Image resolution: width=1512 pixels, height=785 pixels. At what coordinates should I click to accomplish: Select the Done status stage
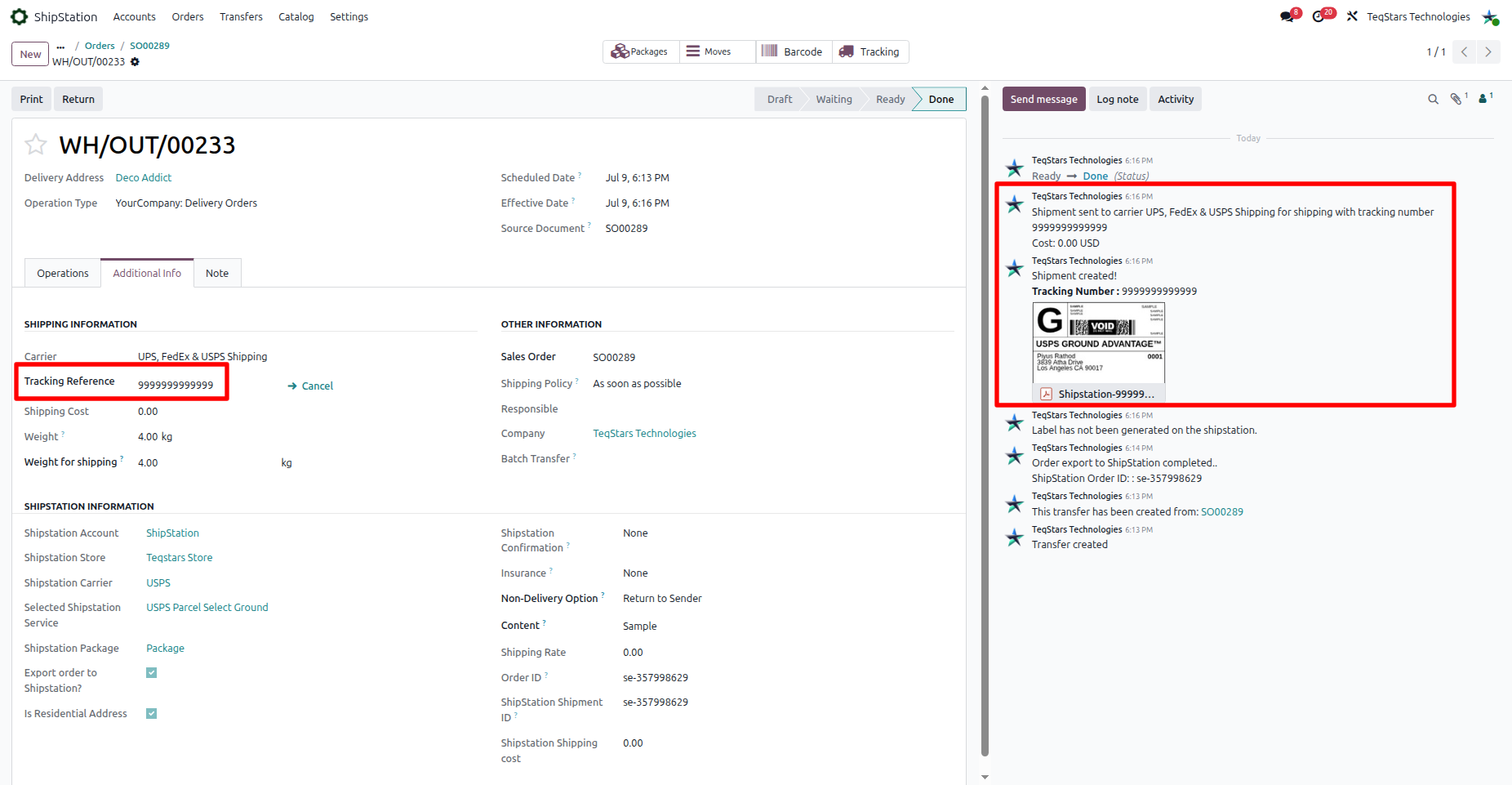tap(941, 99)
